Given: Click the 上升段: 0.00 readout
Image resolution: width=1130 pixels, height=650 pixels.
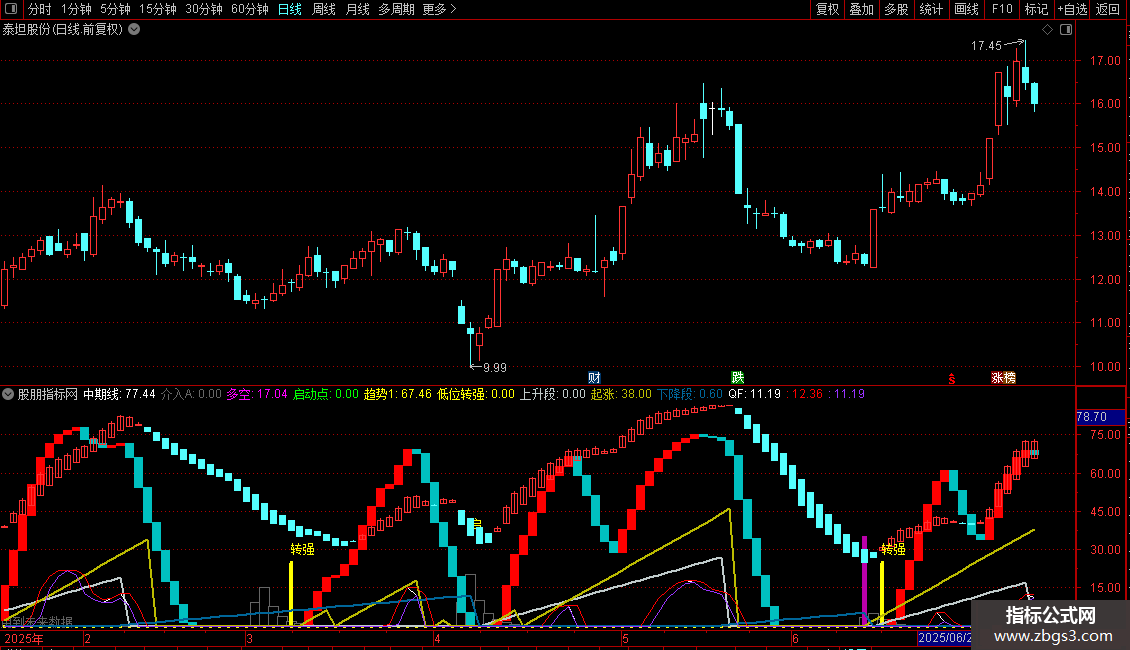Looking at the screenshot, I should click(x=553, y=394).
